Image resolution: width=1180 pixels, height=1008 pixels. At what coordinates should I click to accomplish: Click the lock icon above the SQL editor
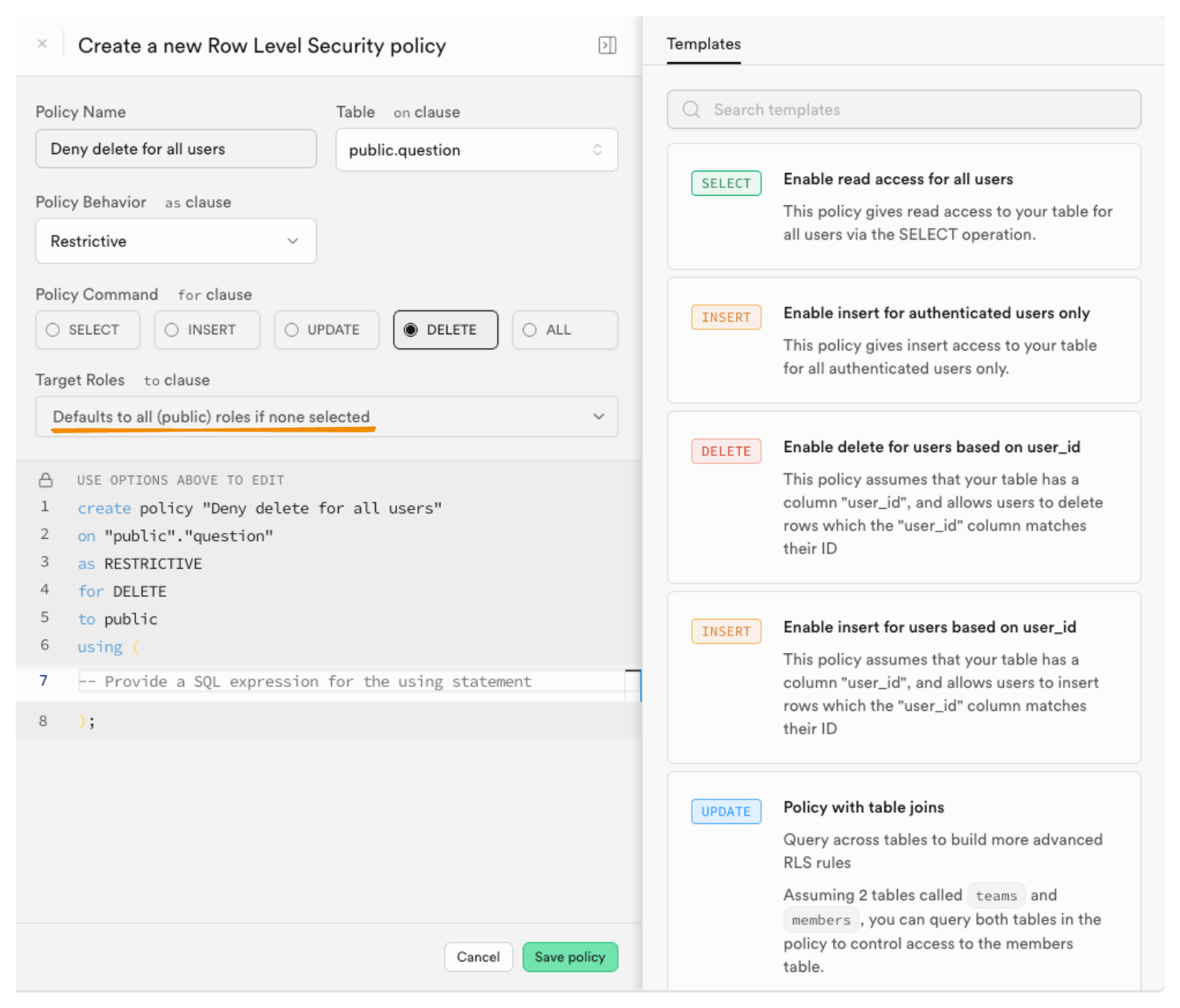[x=46, y=480]
